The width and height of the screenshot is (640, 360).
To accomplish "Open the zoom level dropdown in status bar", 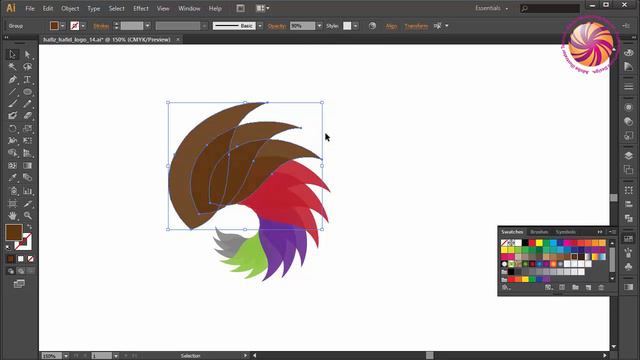I will point(65,356).
